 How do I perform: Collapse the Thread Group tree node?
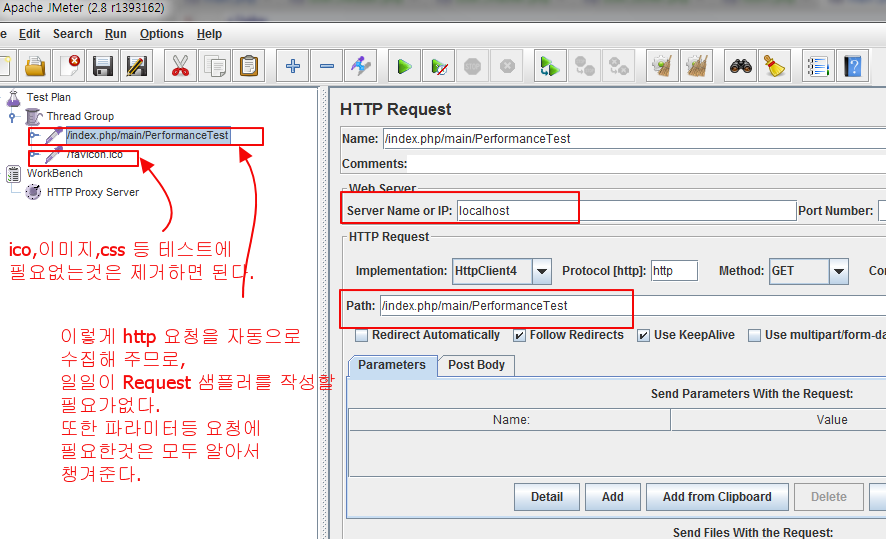12,117
